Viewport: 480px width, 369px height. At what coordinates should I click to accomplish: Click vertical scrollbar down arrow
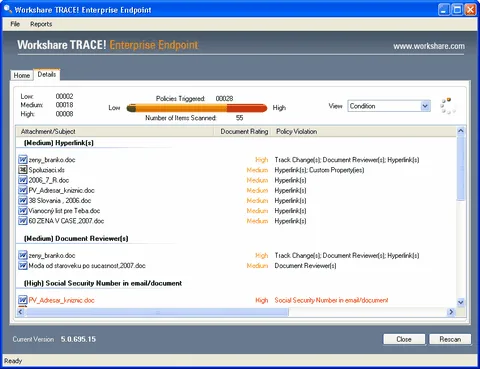461,302
